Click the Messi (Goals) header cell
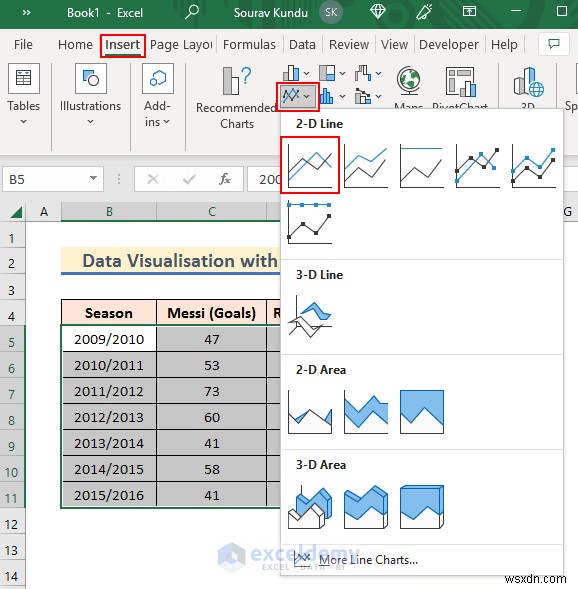578x589 pixels. tap(212, 313)
